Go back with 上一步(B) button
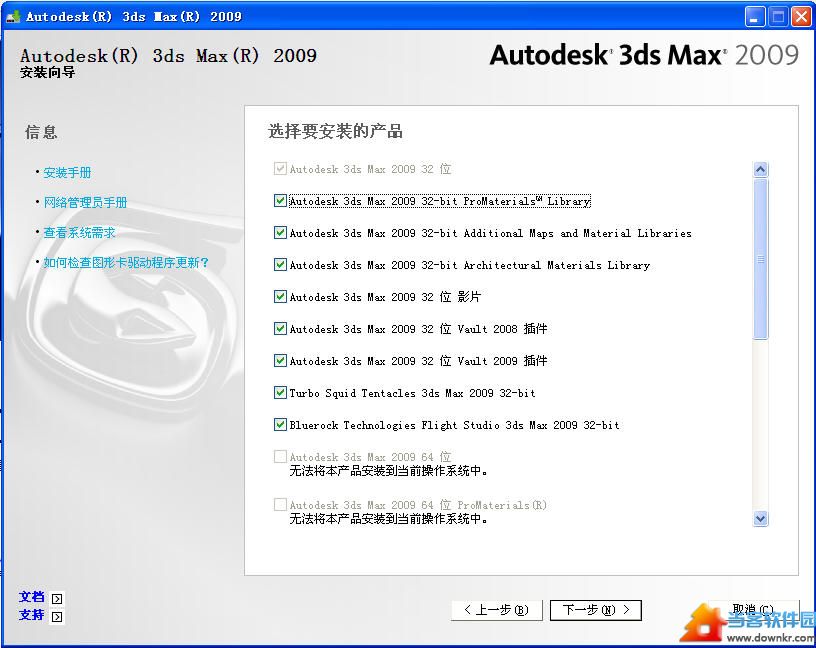The width and height of the screenshot is (816, 648). click(496, 610)
